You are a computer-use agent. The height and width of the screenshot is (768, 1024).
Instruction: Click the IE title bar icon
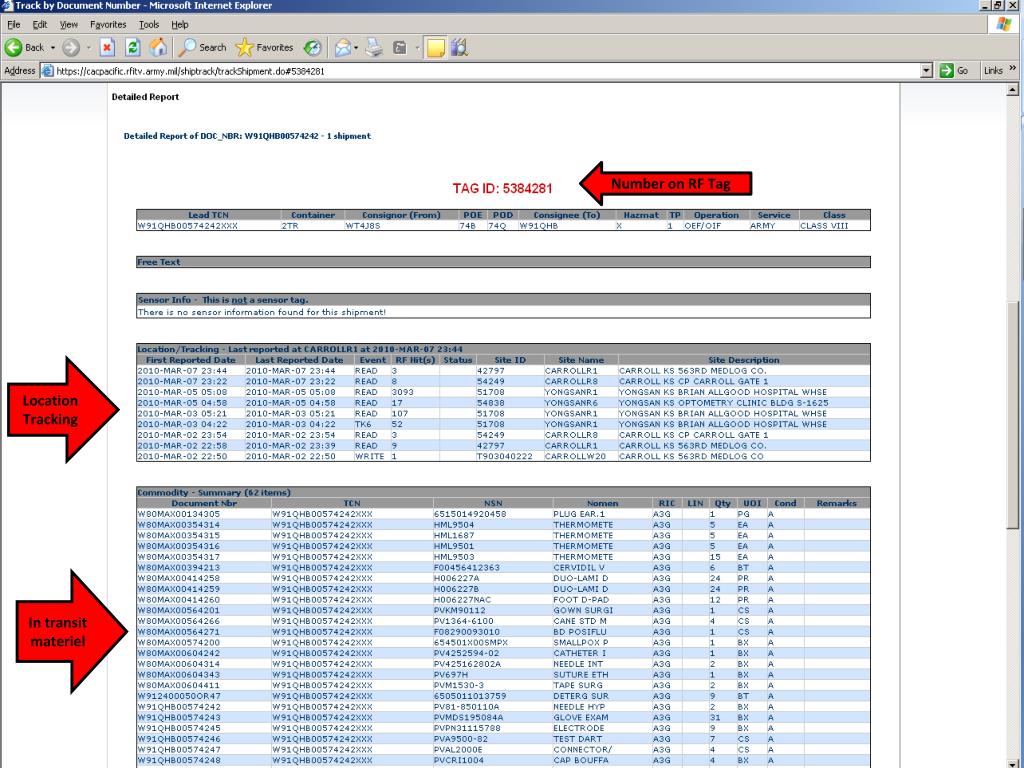(7, 5)
